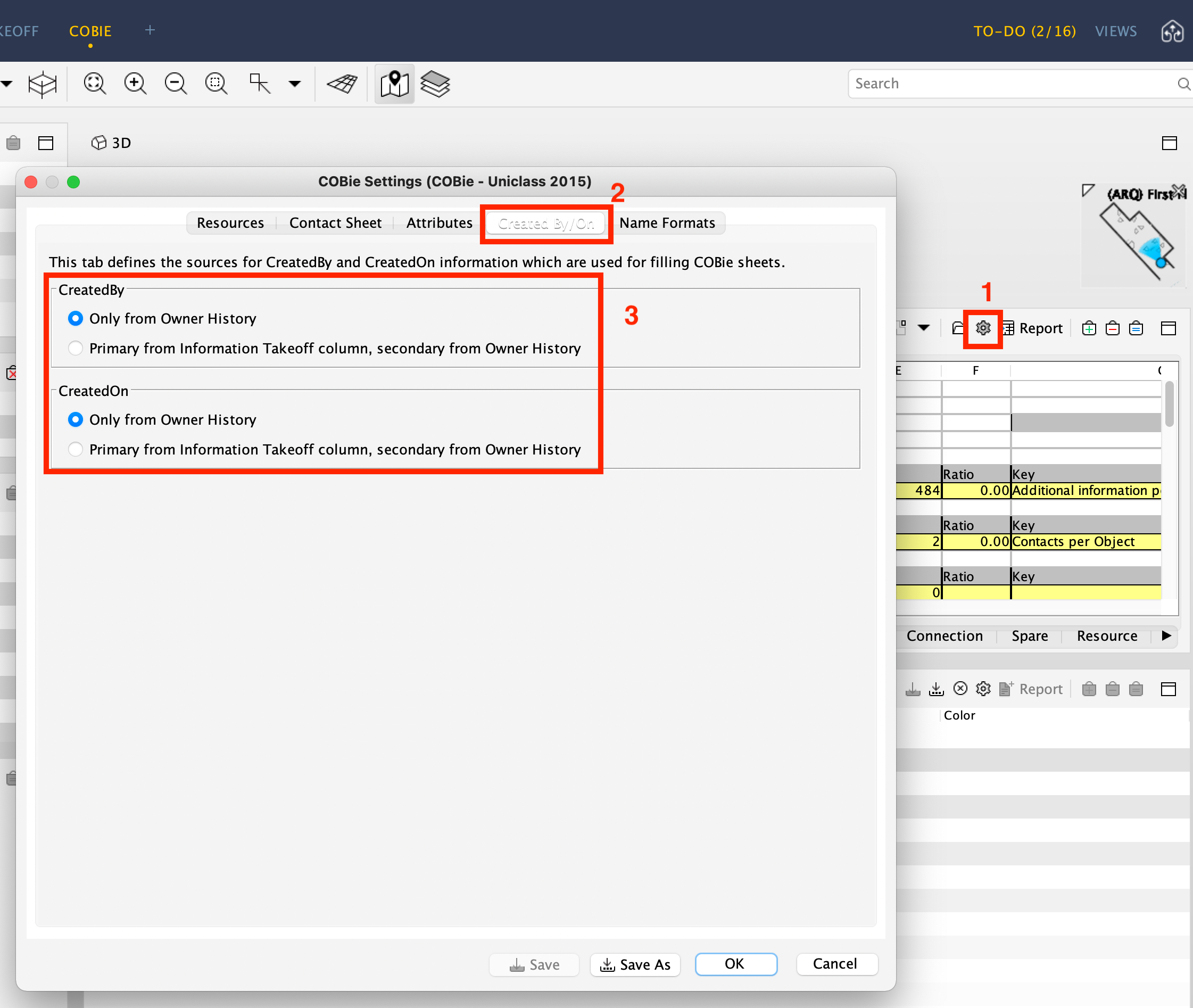Click the zoom to selection area icon
This screenshot has height=1008, width=1193.
(x=216, y=84)
